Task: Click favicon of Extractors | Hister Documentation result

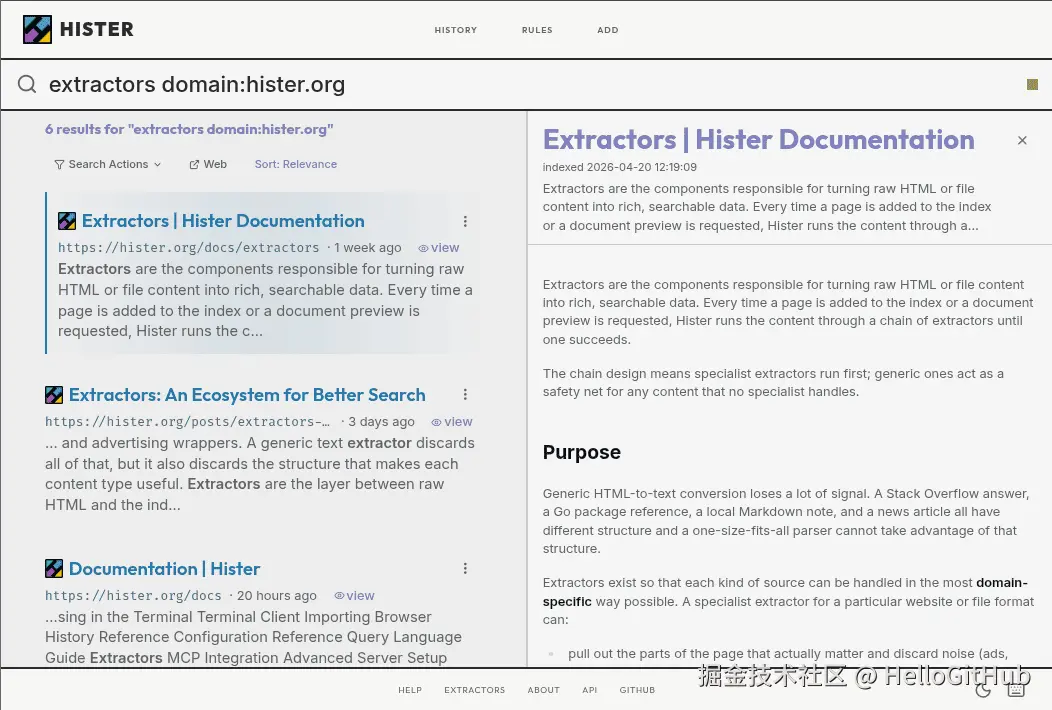Action: click(x=67, y=221)
